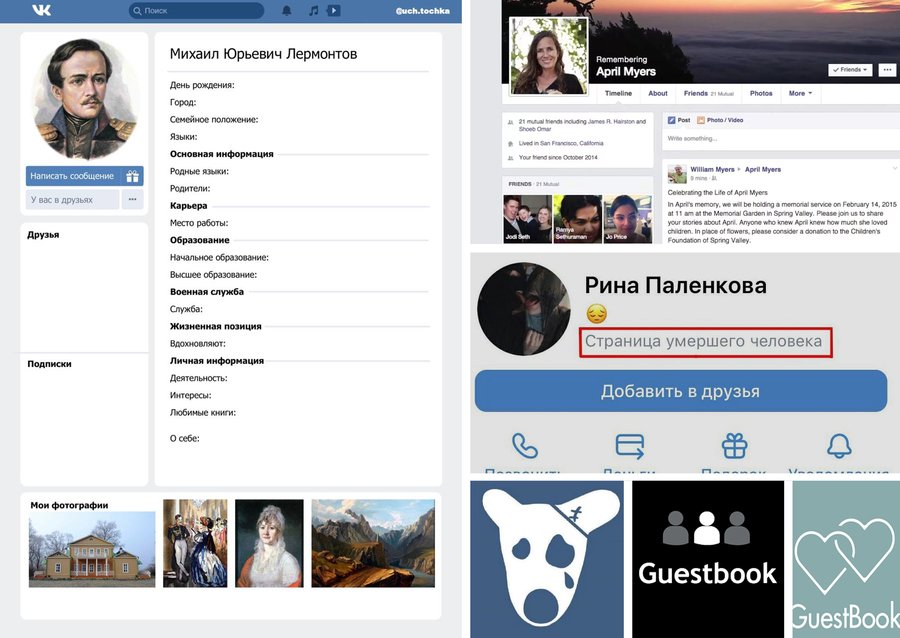The image size is (900, 638).
Task: Open the mountain landscape painting photo
Action: coord(373,543)
